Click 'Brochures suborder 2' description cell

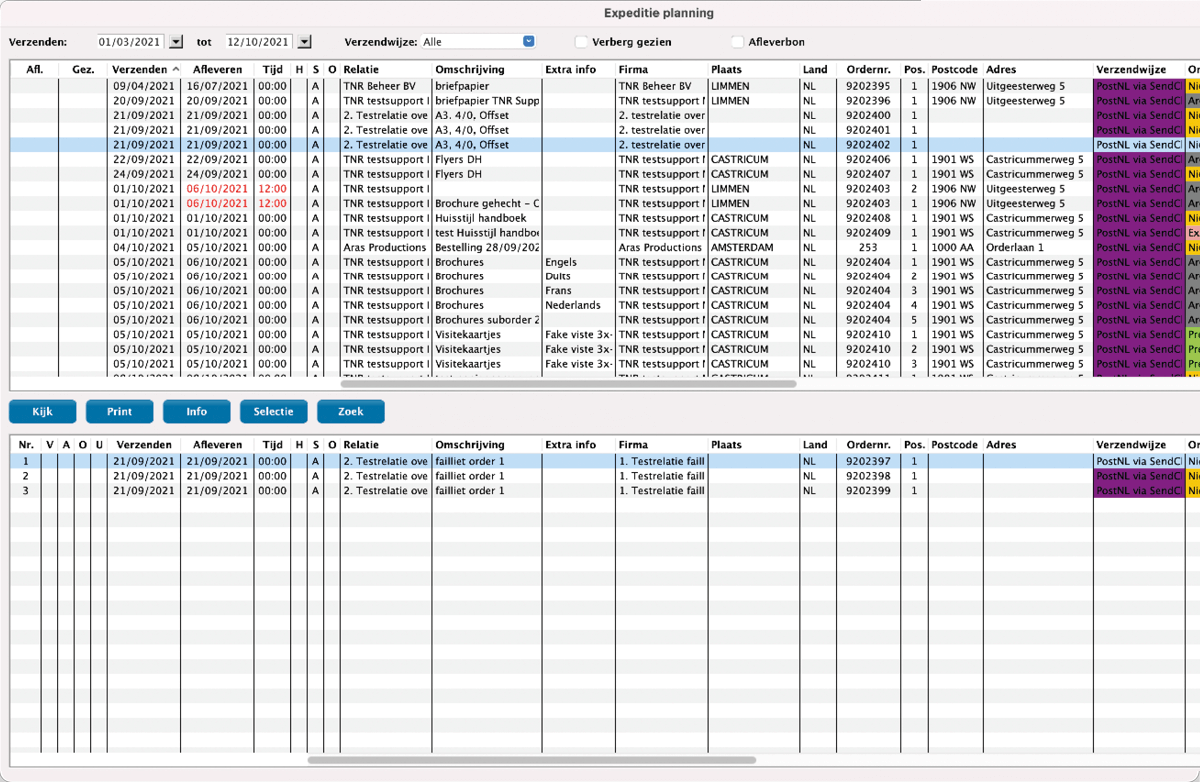click(487, 320)
